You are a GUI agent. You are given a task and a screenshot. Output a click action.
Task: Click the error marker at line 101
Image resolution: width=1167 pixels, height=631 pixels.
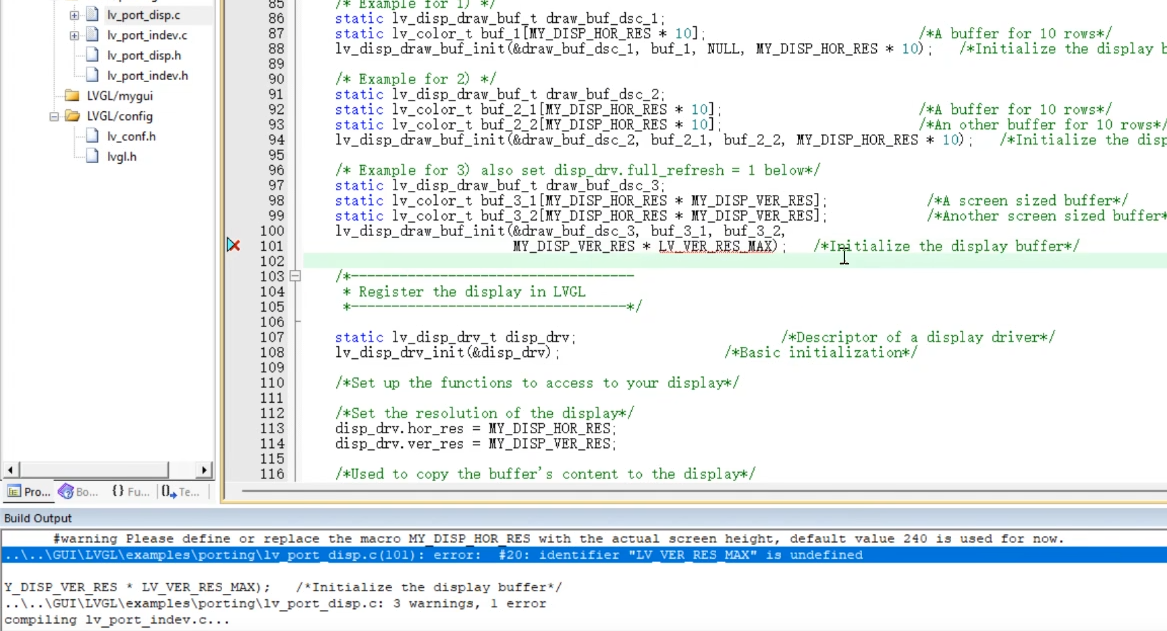(x=234, y=245)
